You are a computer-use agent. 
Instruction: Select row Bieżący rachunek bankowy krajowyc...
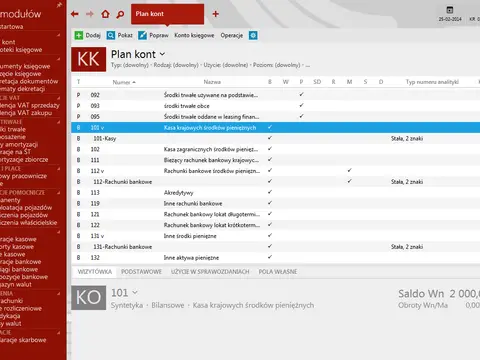pos(276,160)
